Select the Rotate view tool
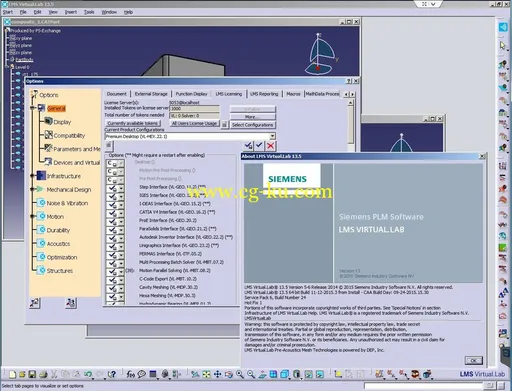The height and width of the screenshot is (391, 512). tap(229, 374)
